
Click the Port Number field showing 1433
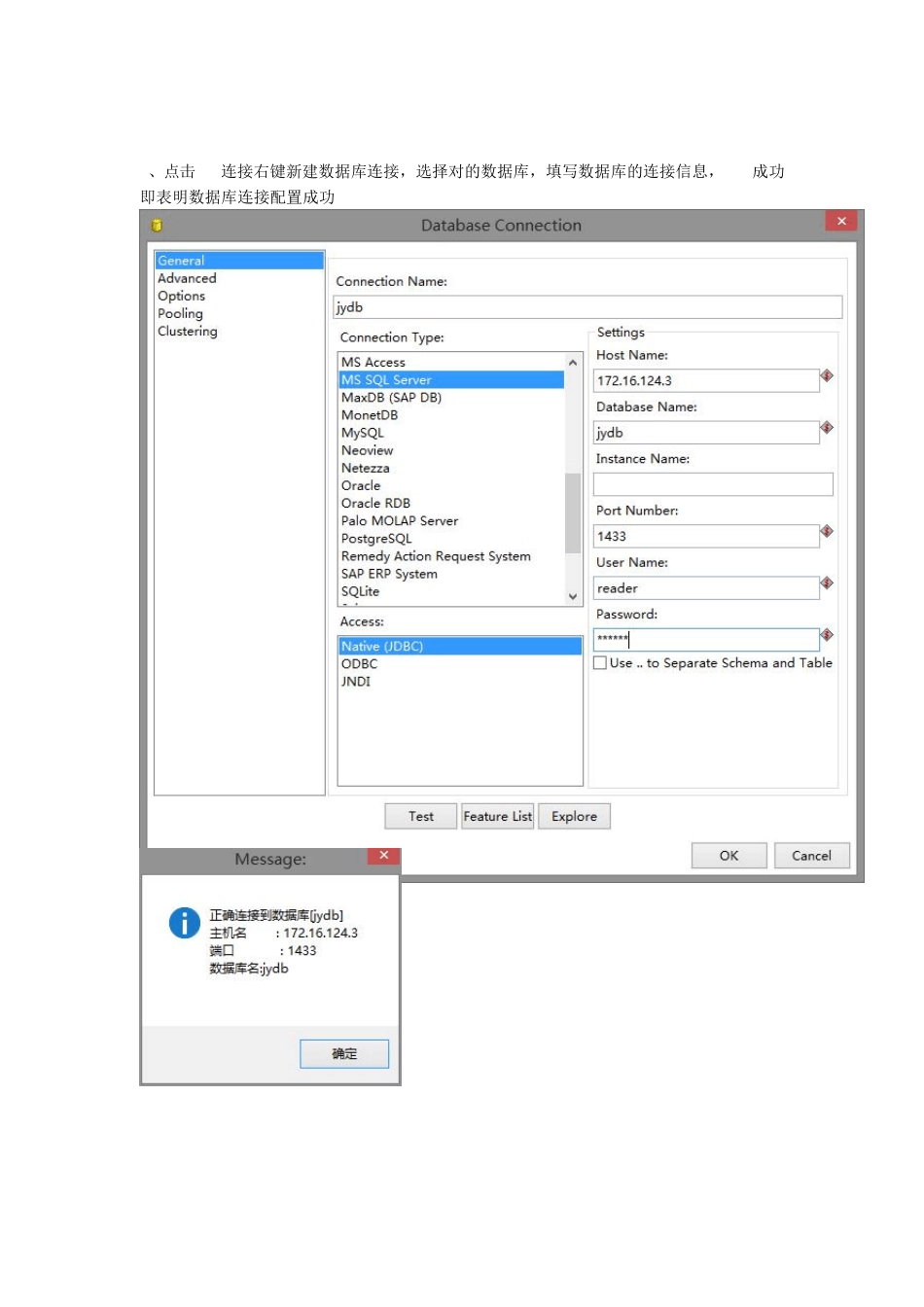pos(706,536)
